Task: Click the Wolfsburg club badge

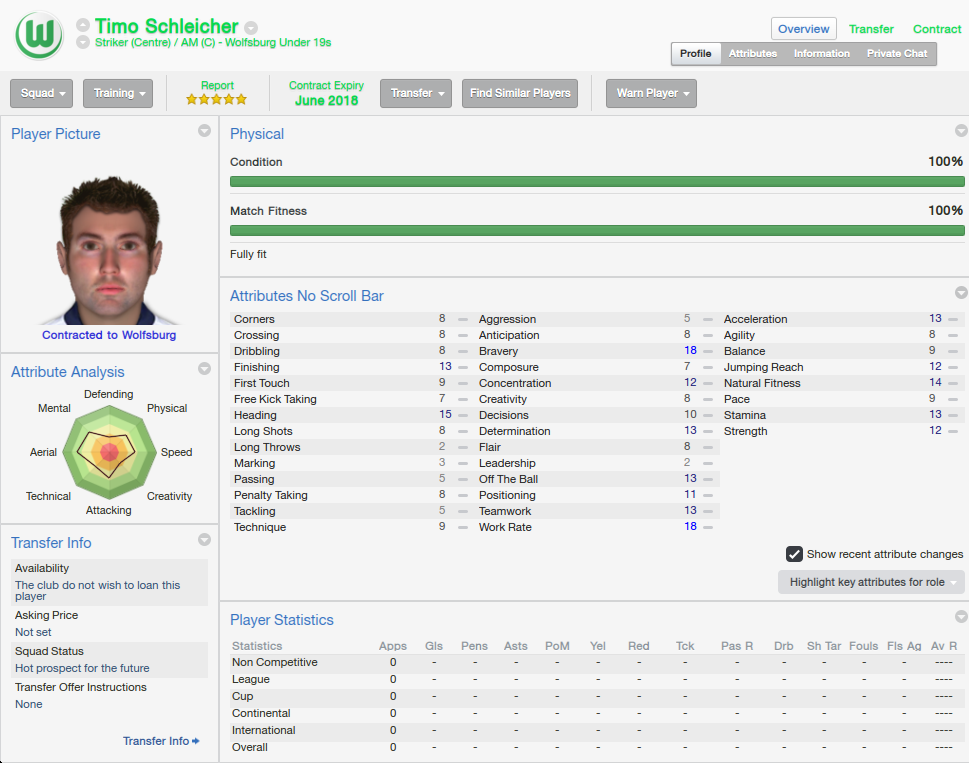Action: [39, 36]
